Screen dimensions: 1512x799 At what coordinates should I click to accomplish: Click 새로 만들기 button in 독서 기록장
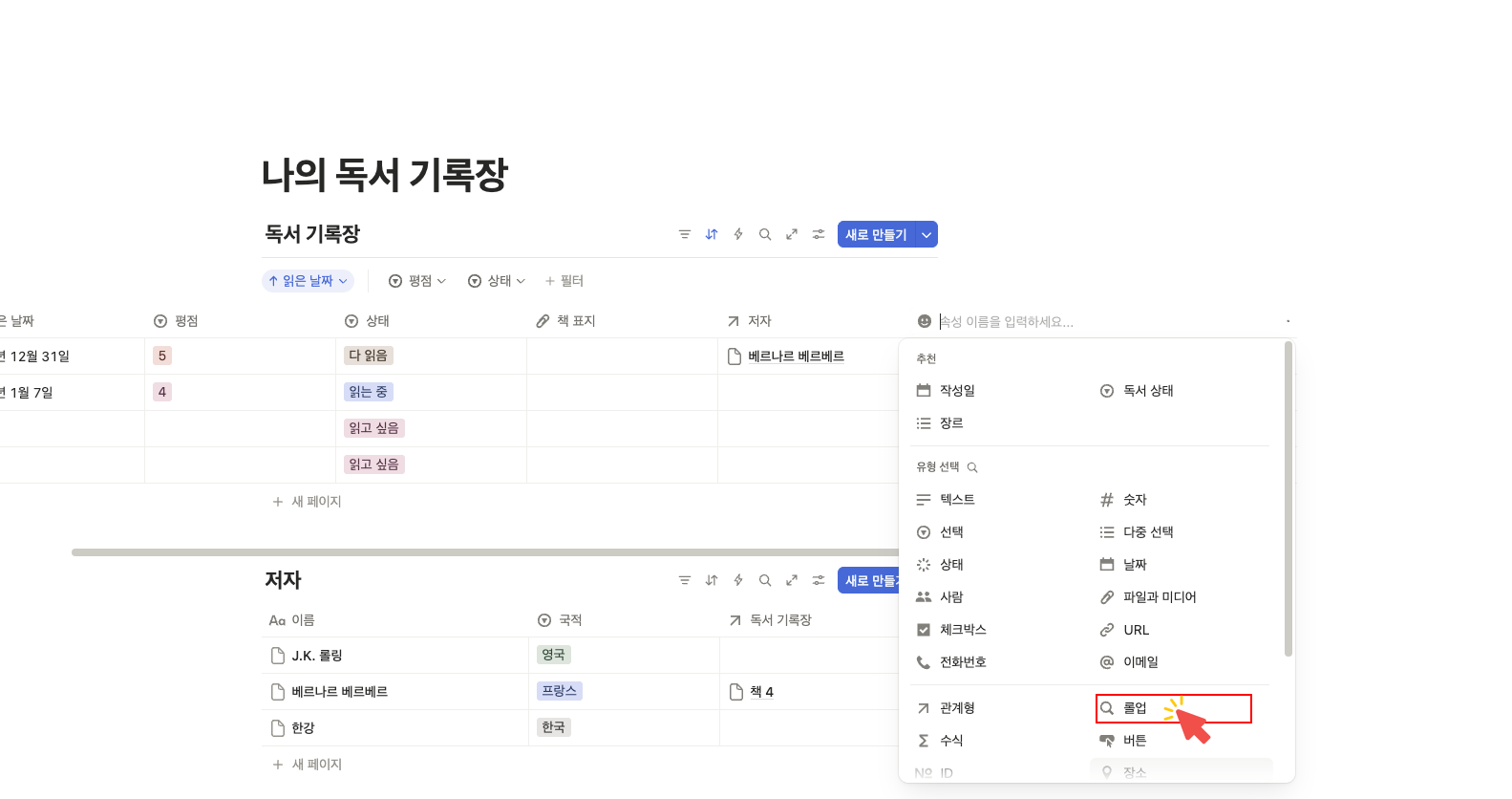pos(876,234)
